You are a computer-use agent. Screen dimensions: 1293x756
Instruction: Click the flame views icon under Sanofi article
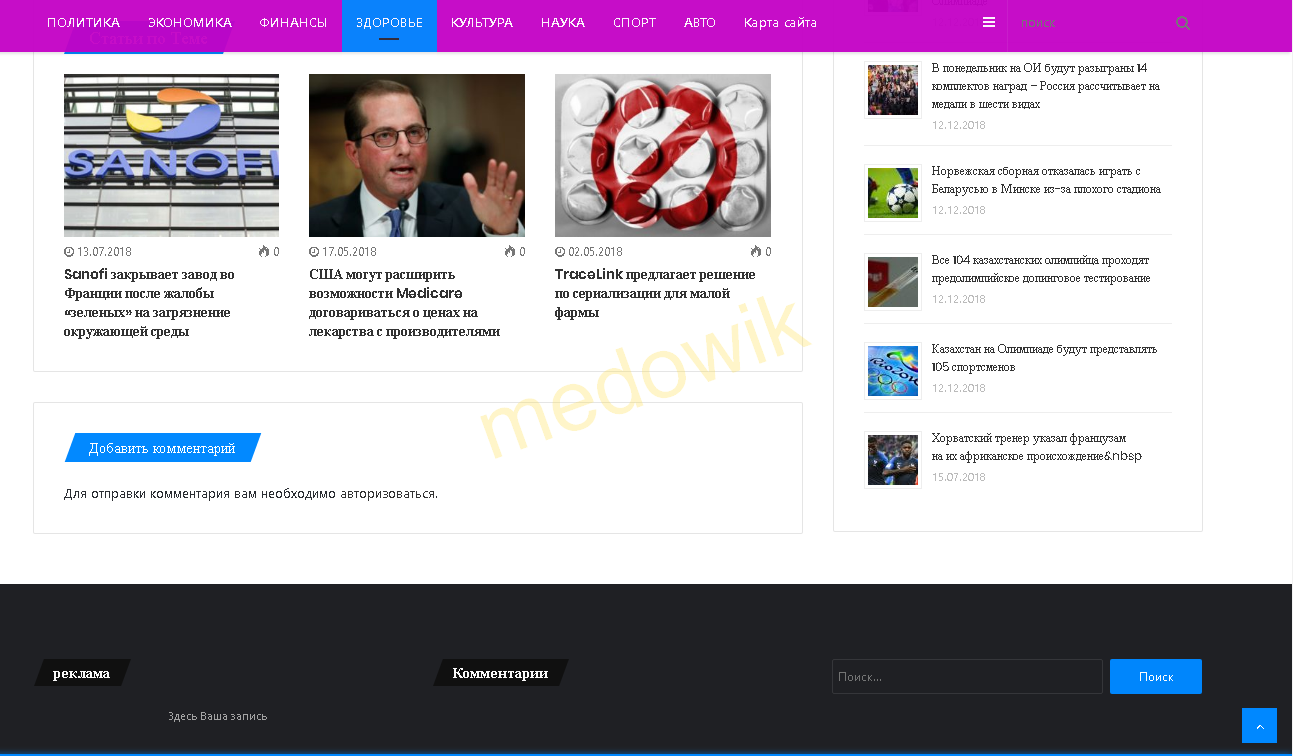264,252
